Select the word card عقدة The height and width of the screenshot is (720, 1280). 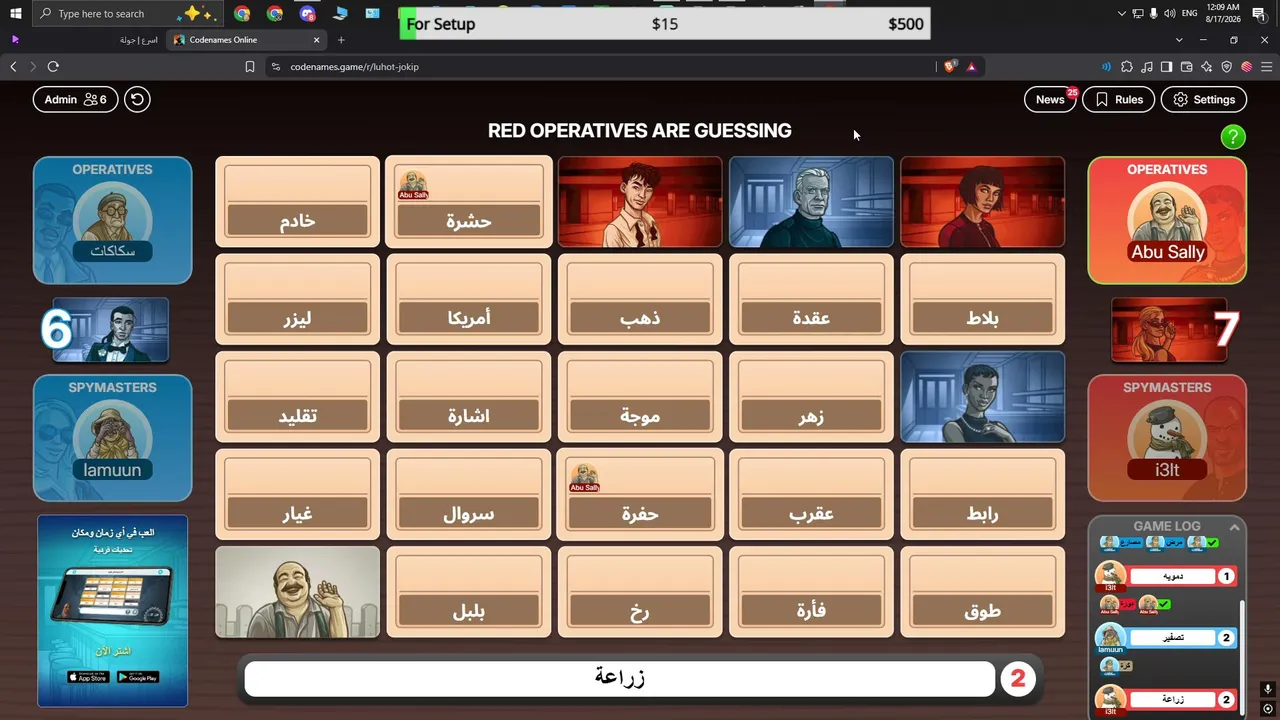[811, 299]
